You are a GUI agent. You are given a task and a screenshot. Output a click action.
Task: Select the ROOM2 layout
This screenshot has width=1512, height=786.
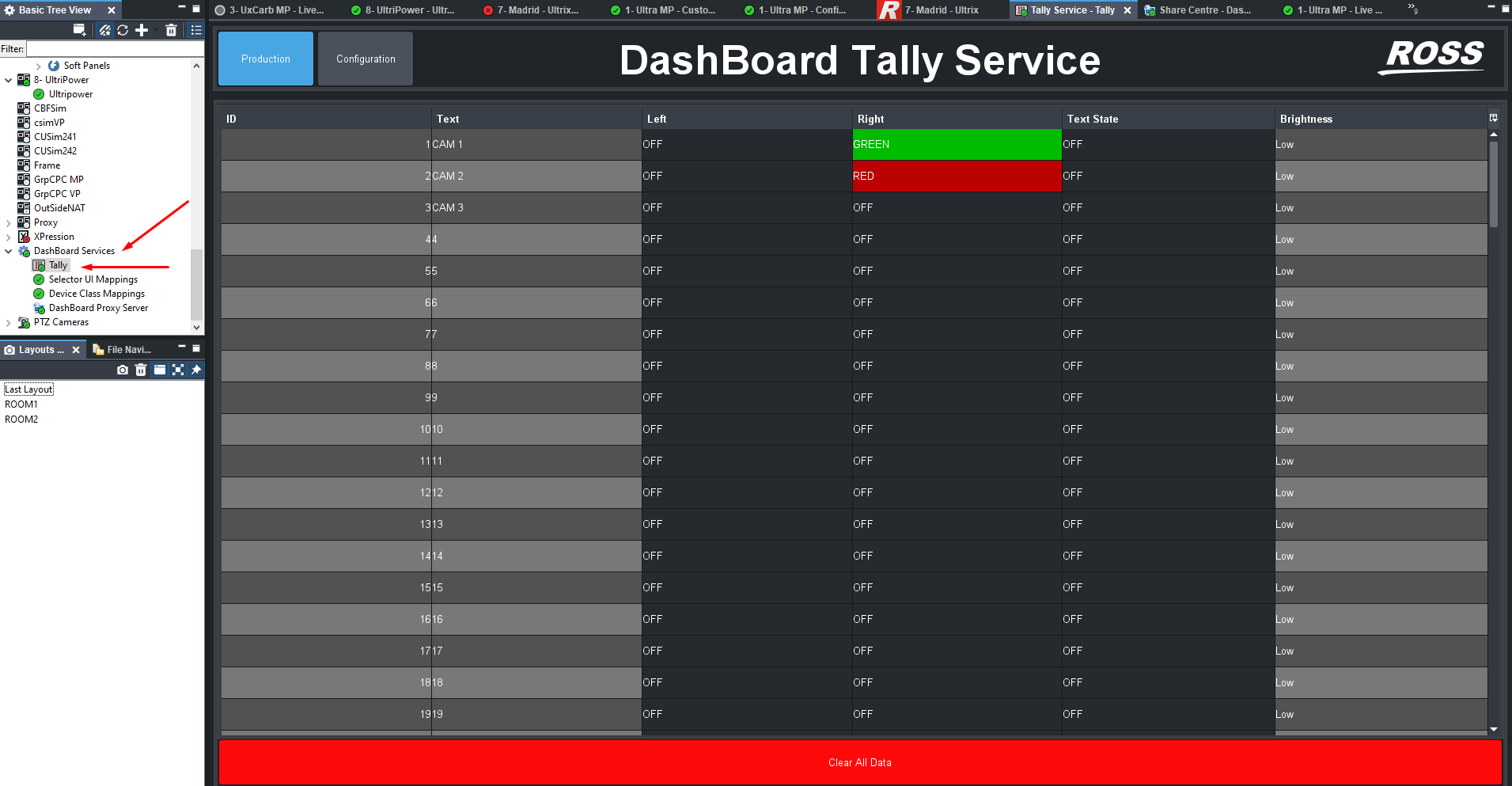pos(21,420)
